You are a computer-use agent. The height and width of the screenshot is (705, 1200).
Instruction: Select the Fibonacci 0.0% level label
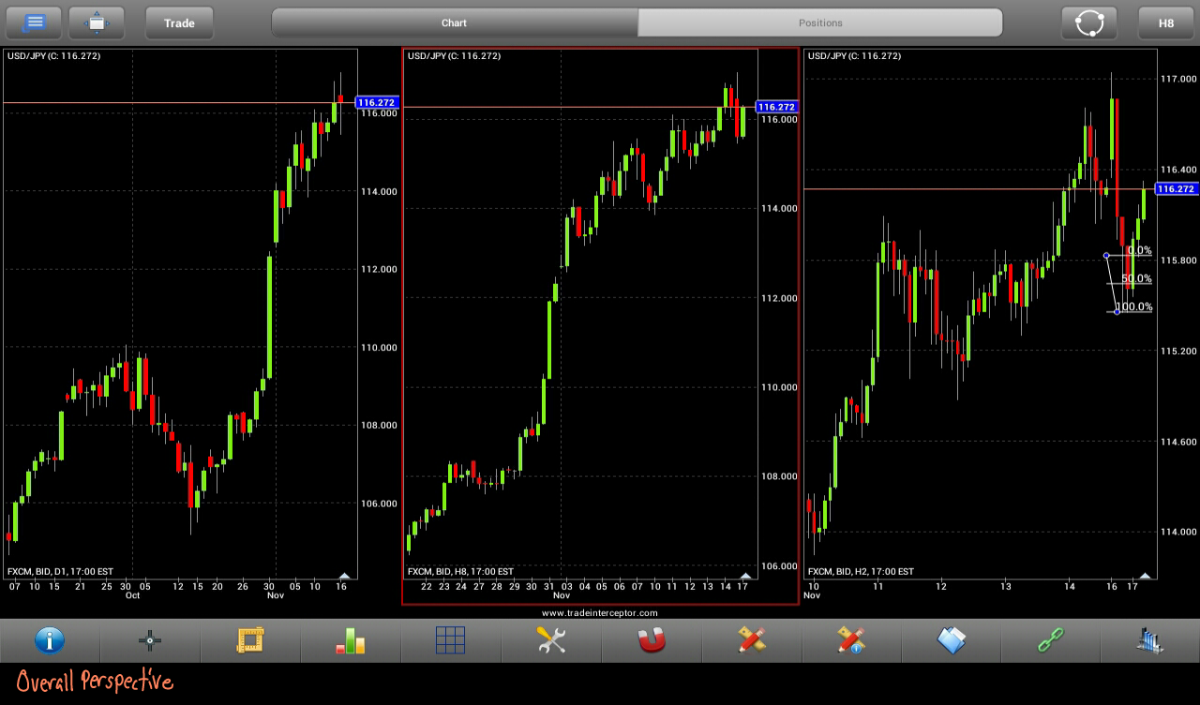[1139, 251]
